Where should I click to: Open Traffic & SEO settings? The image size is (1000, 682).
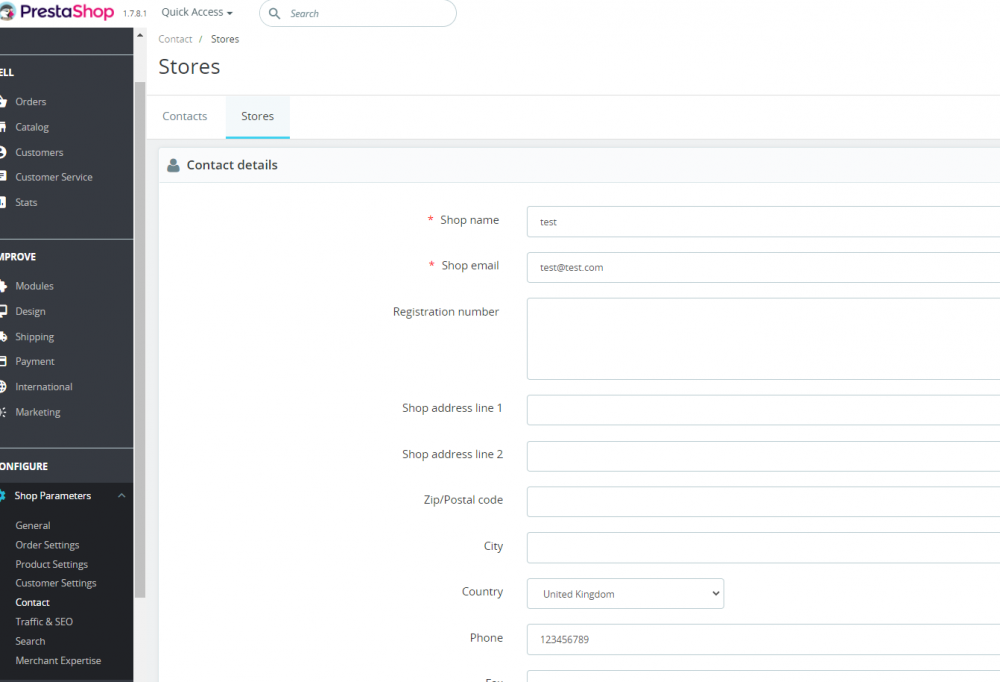point(44,622)
